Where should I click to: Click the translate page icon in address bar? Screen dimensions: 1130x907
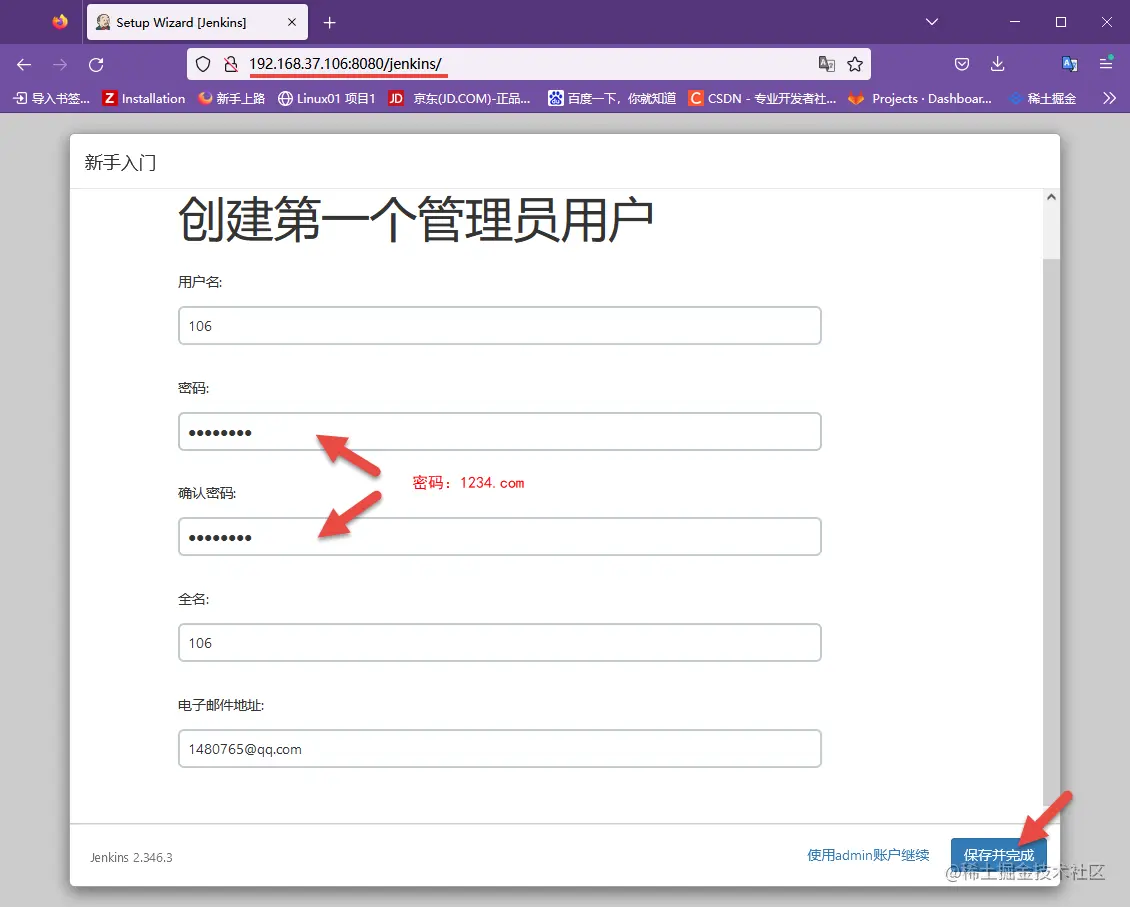click(x=827, y=63)
